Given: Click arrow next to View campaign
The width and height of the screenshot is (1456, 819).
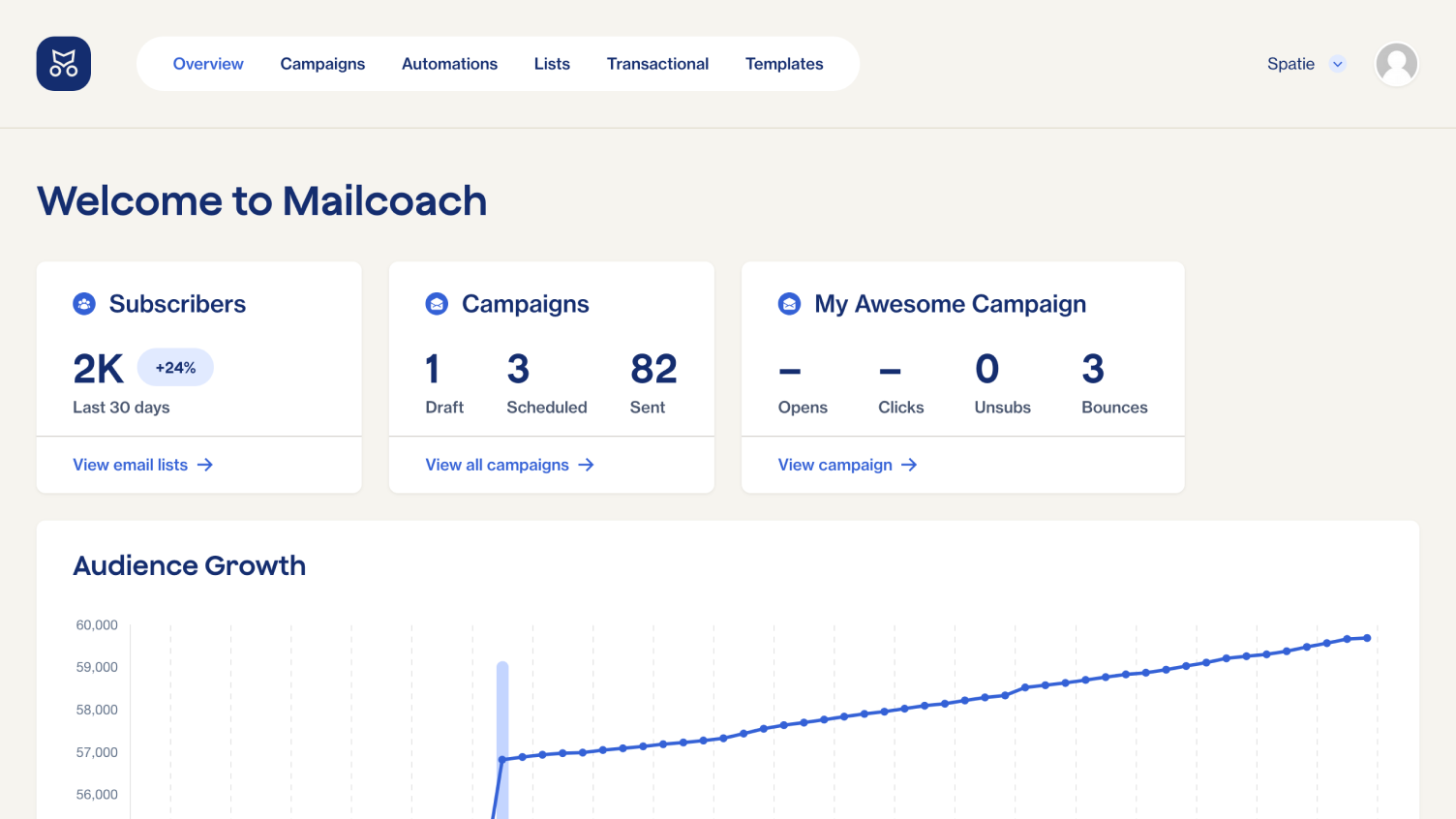Looking at the screenshot, I should point(909,465).
